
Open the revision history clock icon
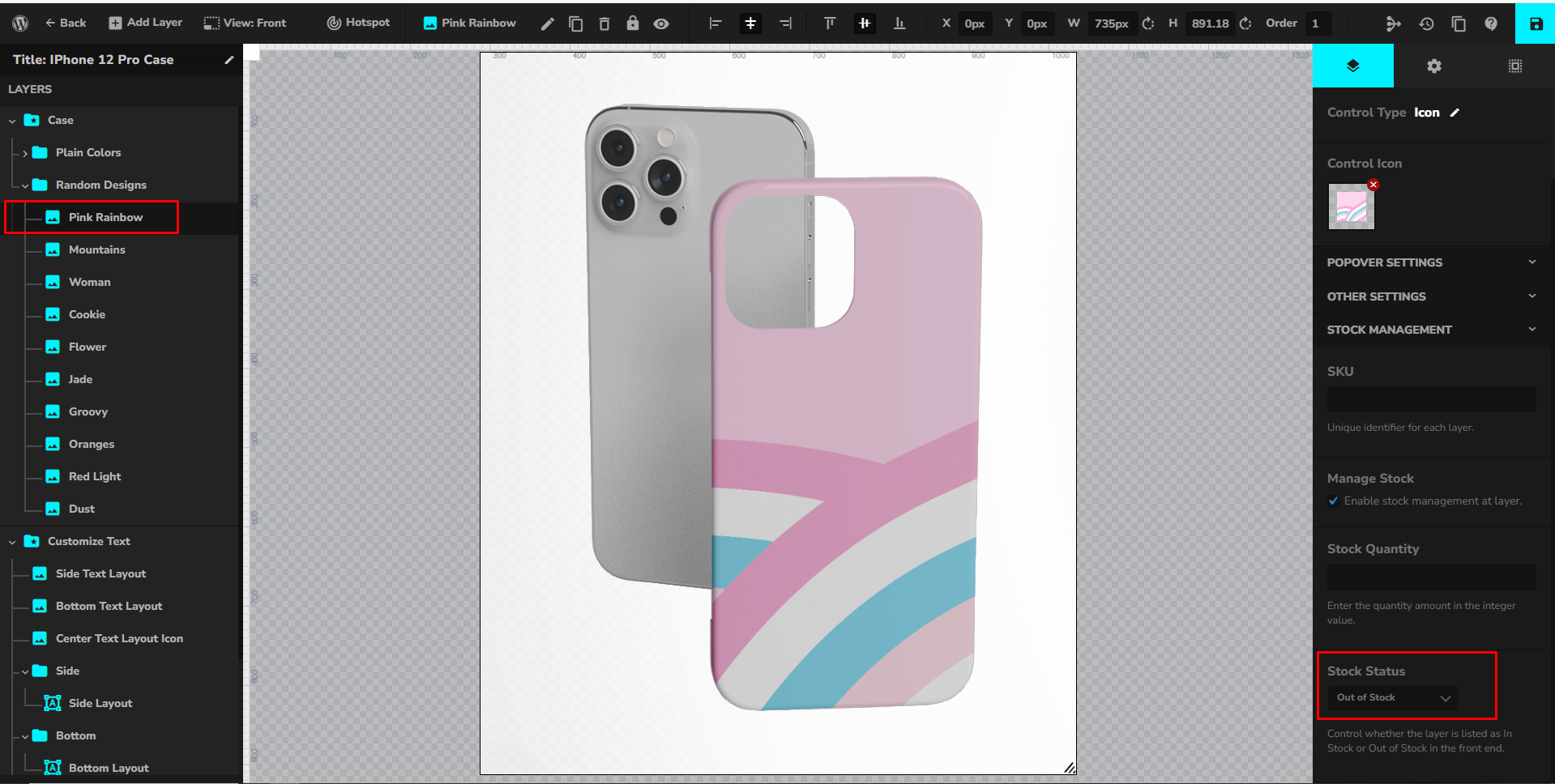coord(1426,23)
